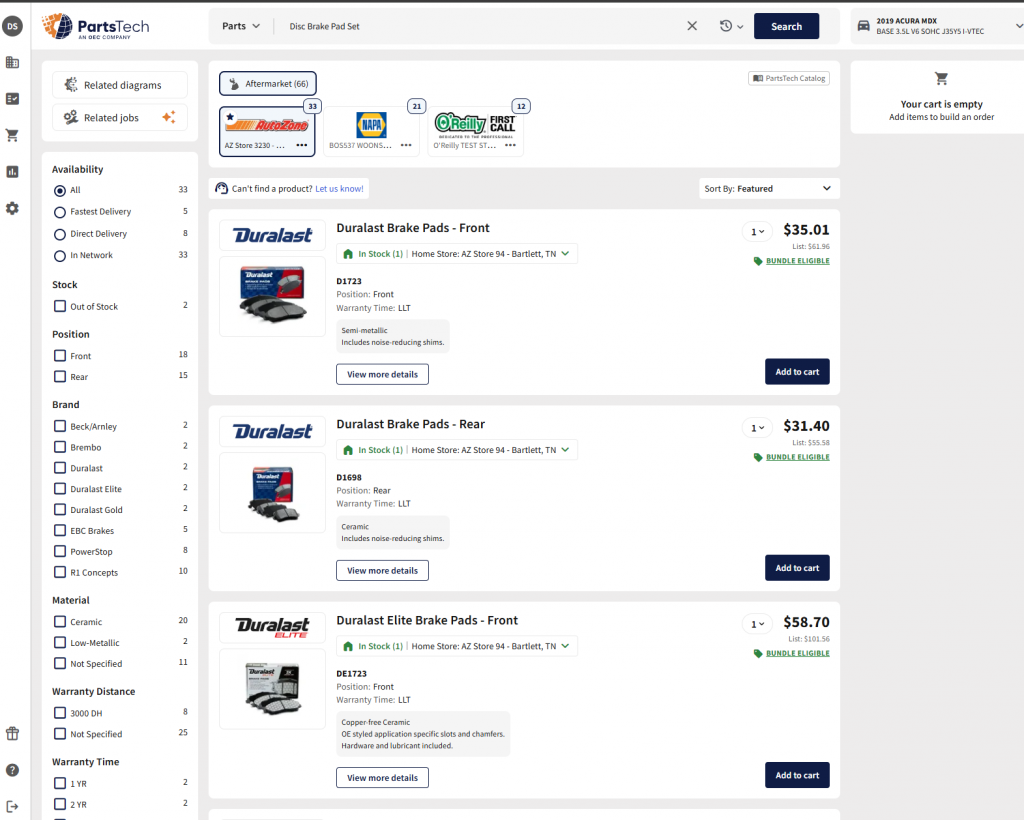Click the gift icon in left sidebar
Viewport: 1024px width, 820px height.
[12, 733]
